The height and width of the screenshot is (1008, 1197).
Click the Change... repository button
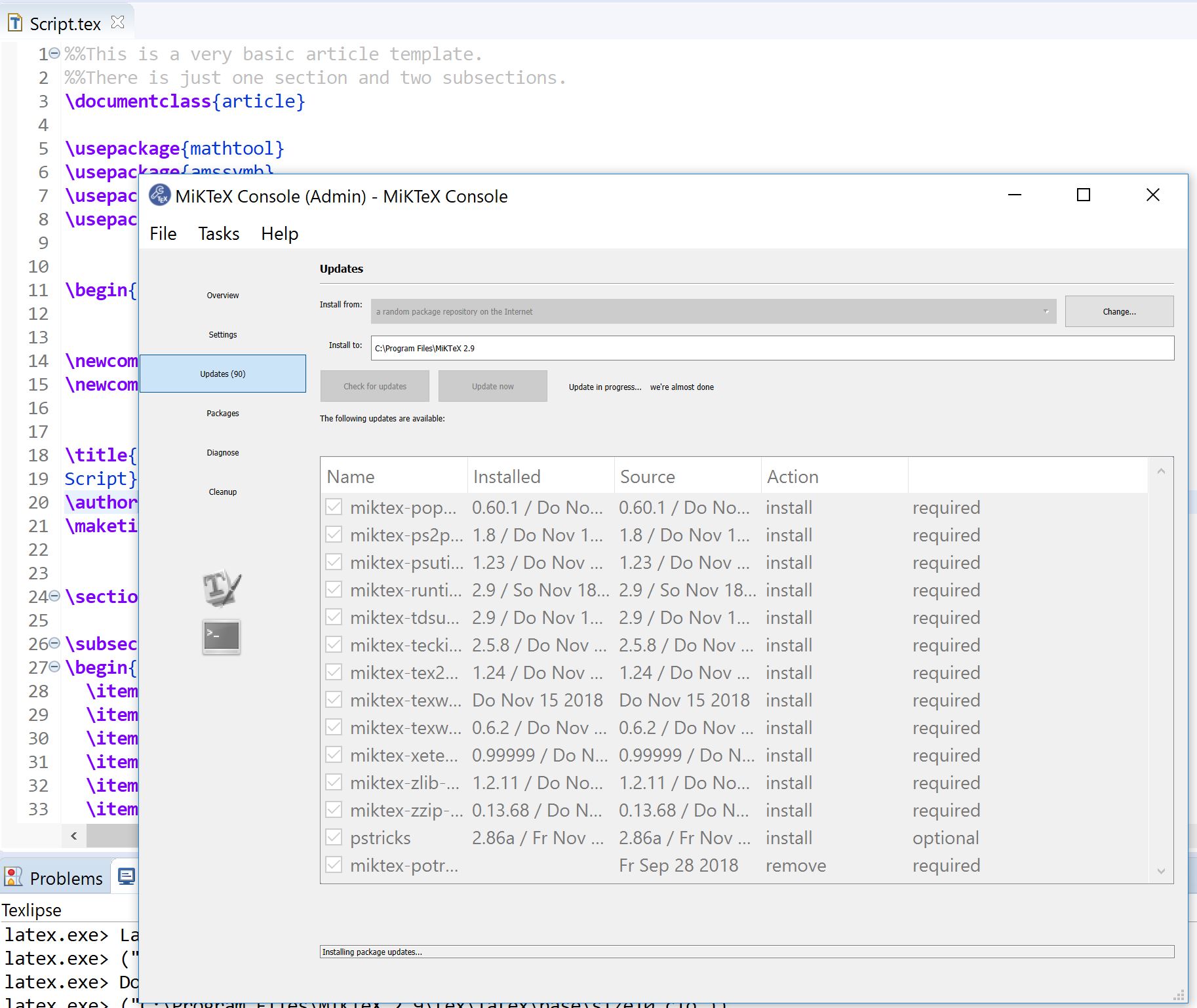1119,311
